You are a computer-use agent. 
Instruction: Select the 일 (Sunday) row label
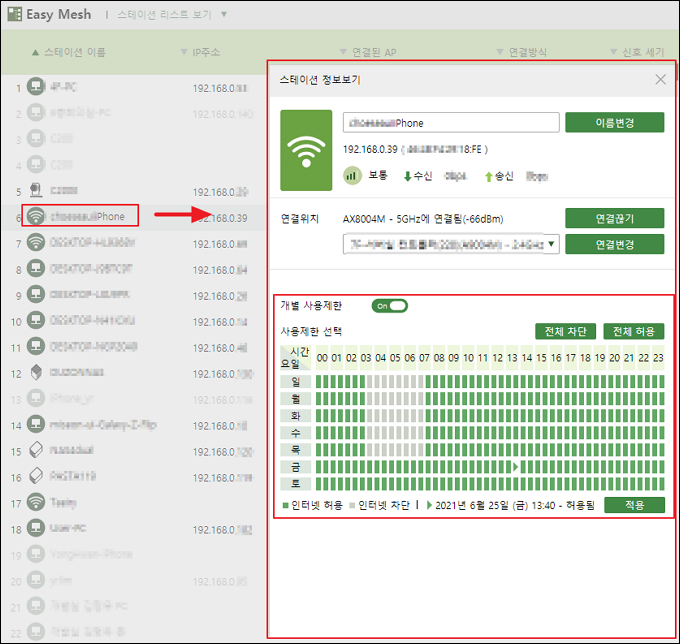pyautogui.click(x=295, y=382)
